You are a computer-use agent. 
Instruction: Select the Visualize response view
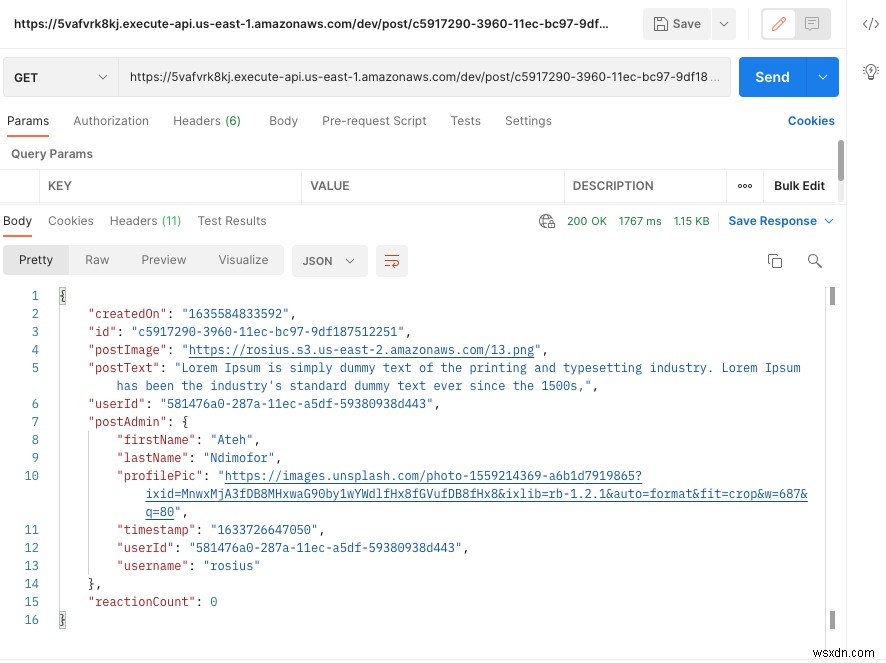click(x=243, y=260)
